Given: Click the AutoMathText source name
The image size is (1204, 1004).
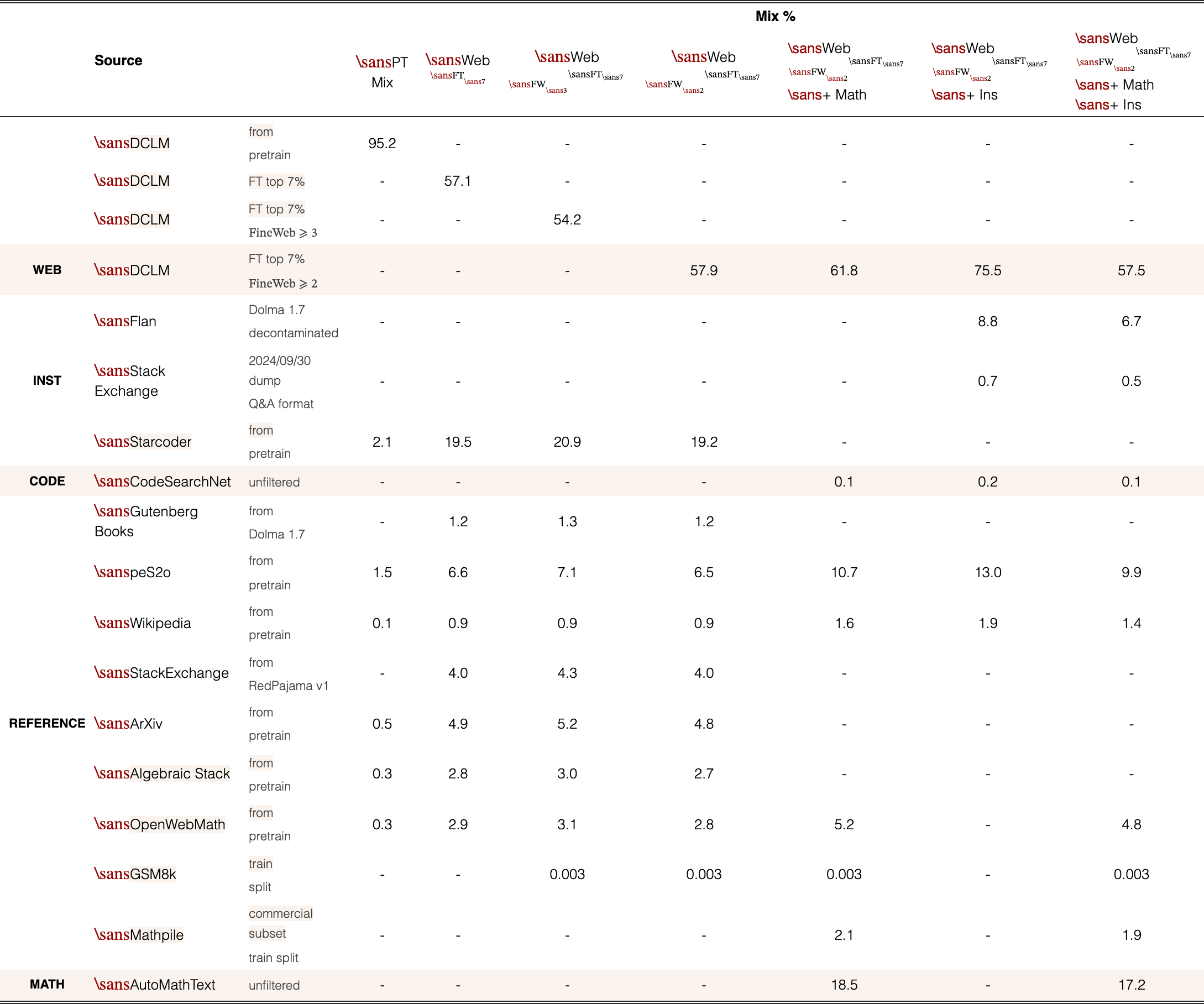Looking at the screenshot, I should point(154,984).
